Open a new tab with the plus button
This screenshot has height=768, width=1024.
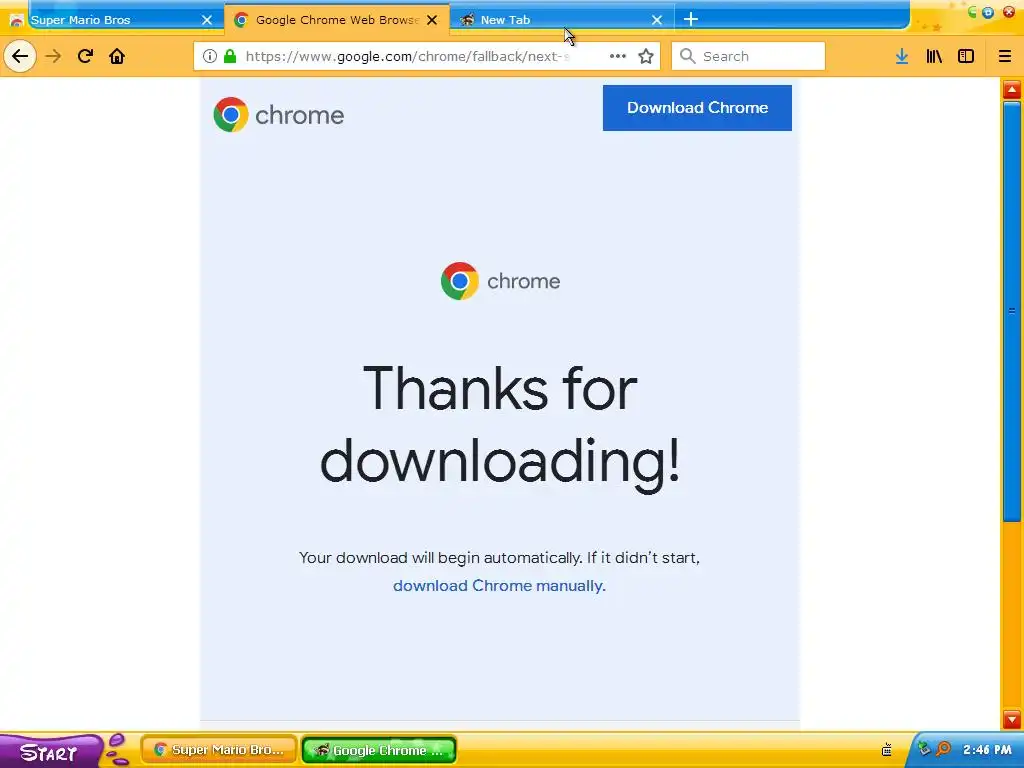(x=691, y=20)
